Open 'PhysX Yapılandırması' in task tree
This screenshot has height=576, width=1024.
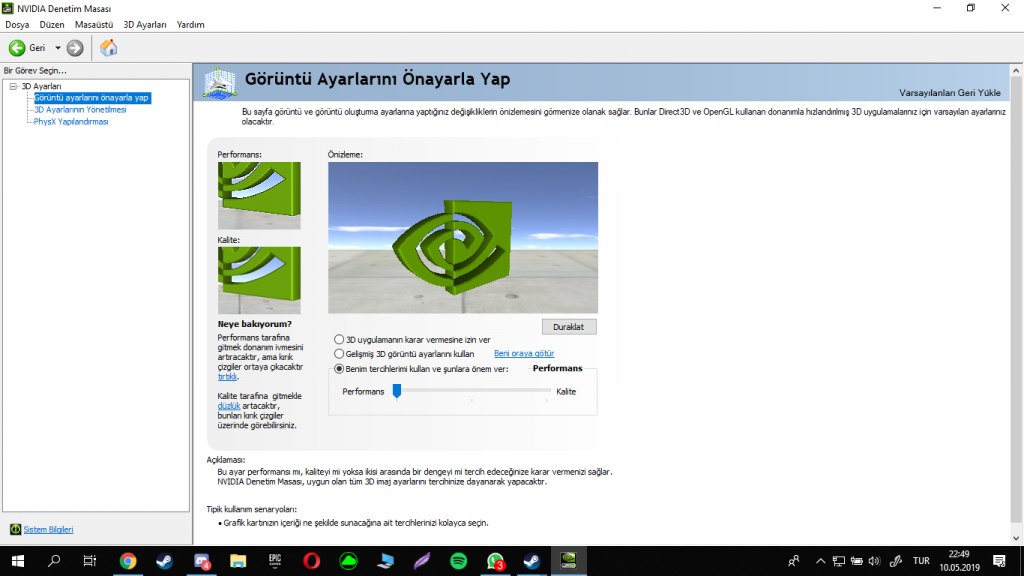(71, 121)
